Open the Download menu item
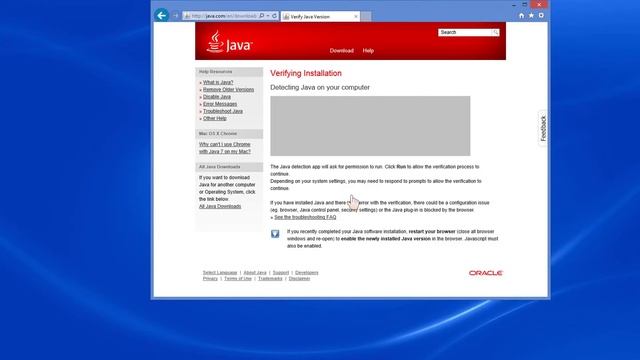Viewport: 640px width, 360px height. 342,51
